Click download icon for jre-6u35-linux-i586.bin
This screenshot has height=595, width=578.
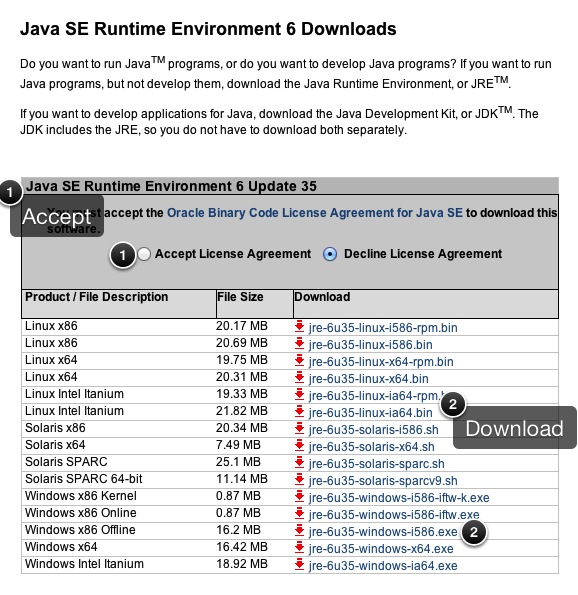(299, 343)
